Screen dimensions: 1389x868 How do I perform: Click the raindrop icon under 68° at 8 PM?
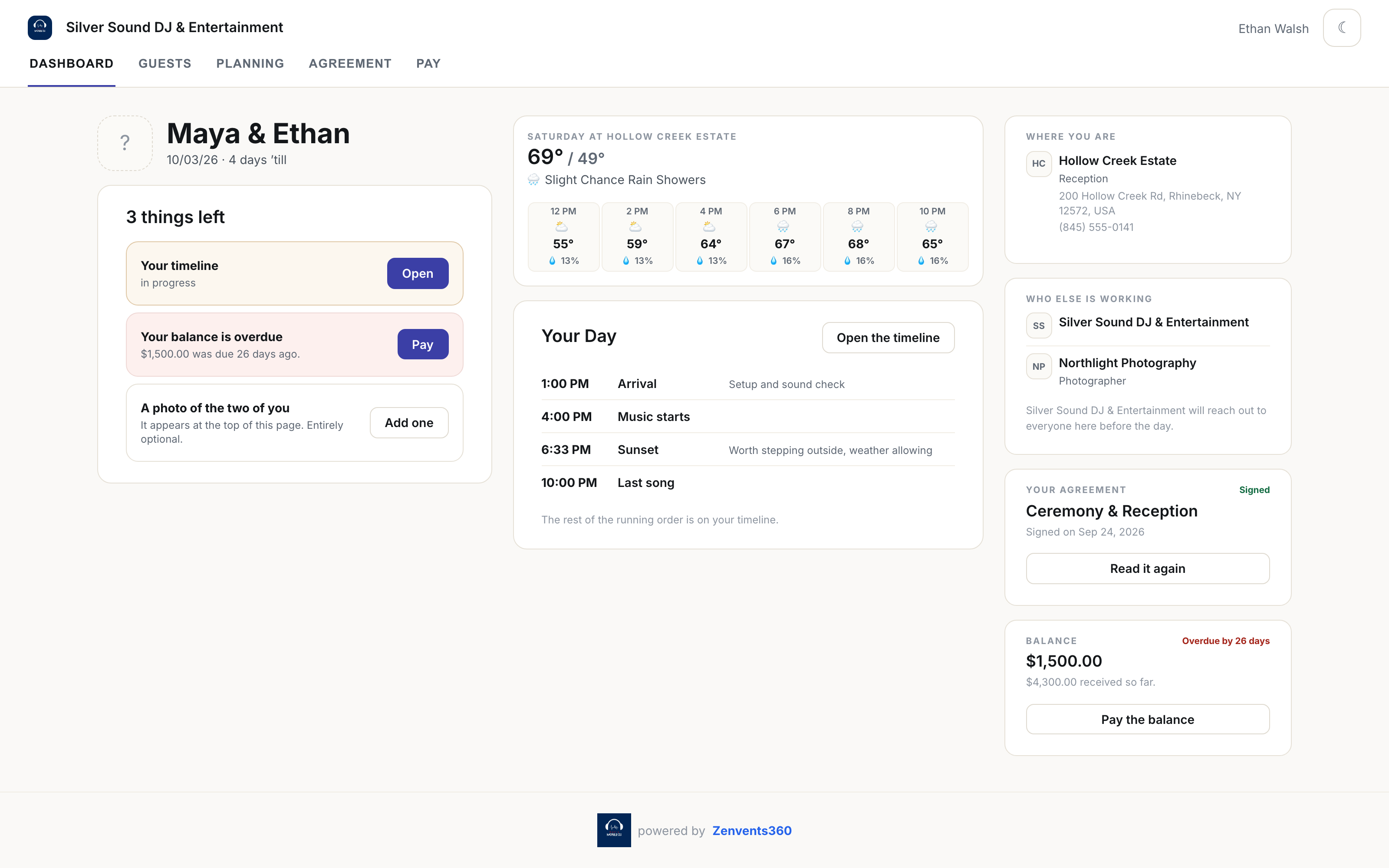[x=847, y=261]
